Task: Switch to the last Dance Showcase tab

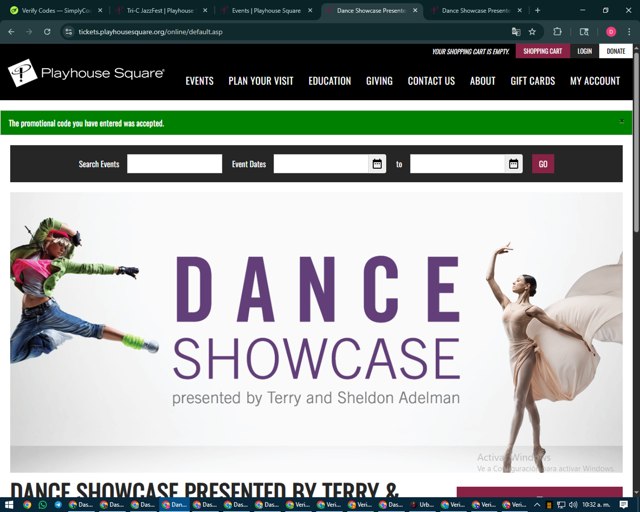Action: (x=476, y=11)
